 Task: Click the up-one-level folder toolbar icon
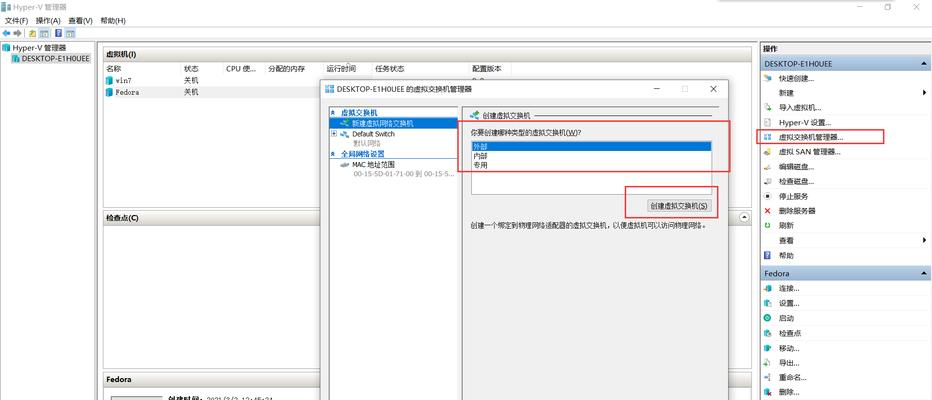pos(32,33)
